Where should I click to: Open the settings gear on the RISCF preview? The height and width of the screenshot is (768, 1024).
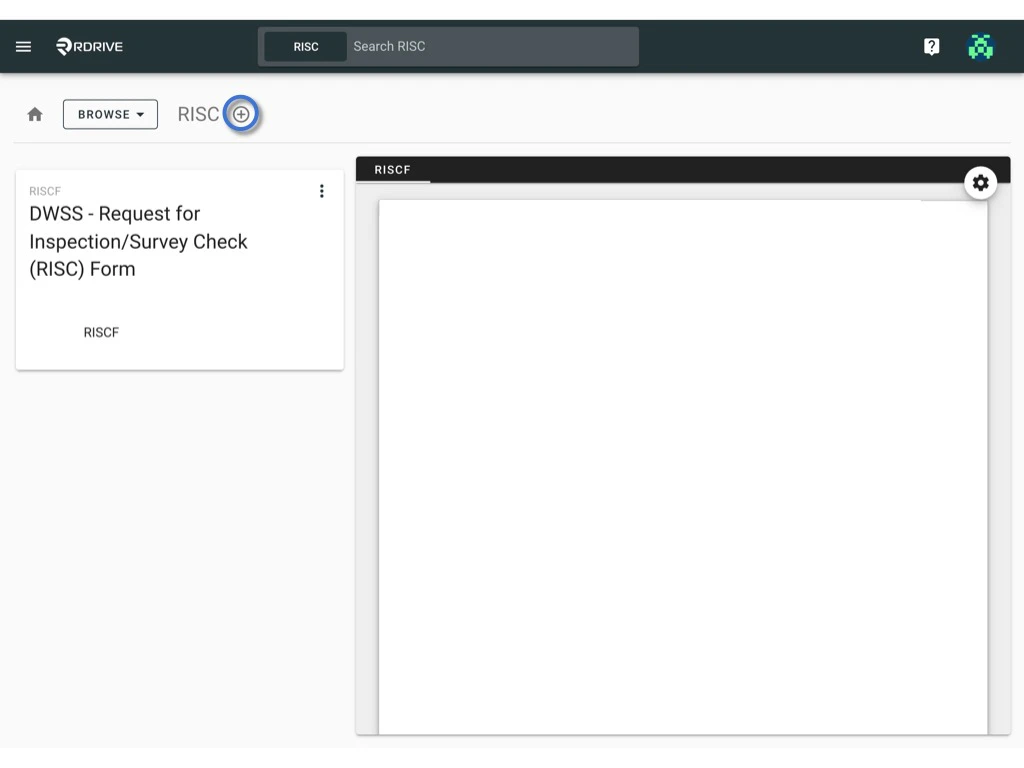pos(981,183)
